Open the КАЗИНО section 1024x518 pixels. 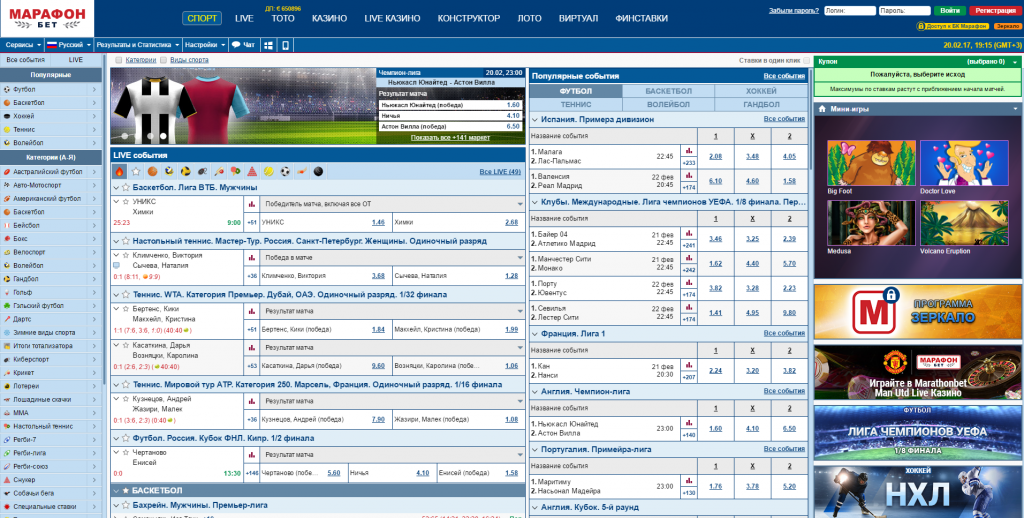[329, 18]
